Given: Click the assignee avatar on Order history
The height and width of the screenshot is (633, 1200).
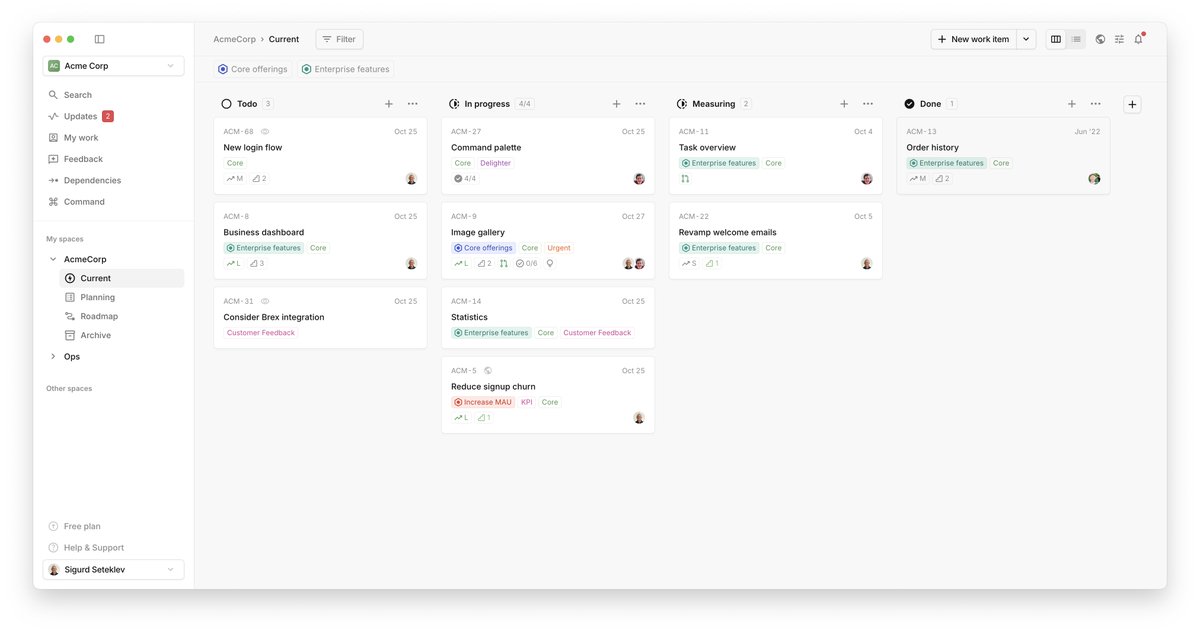Looking at the screenshot, I should pyautogui.click(x=1094, y=179).
